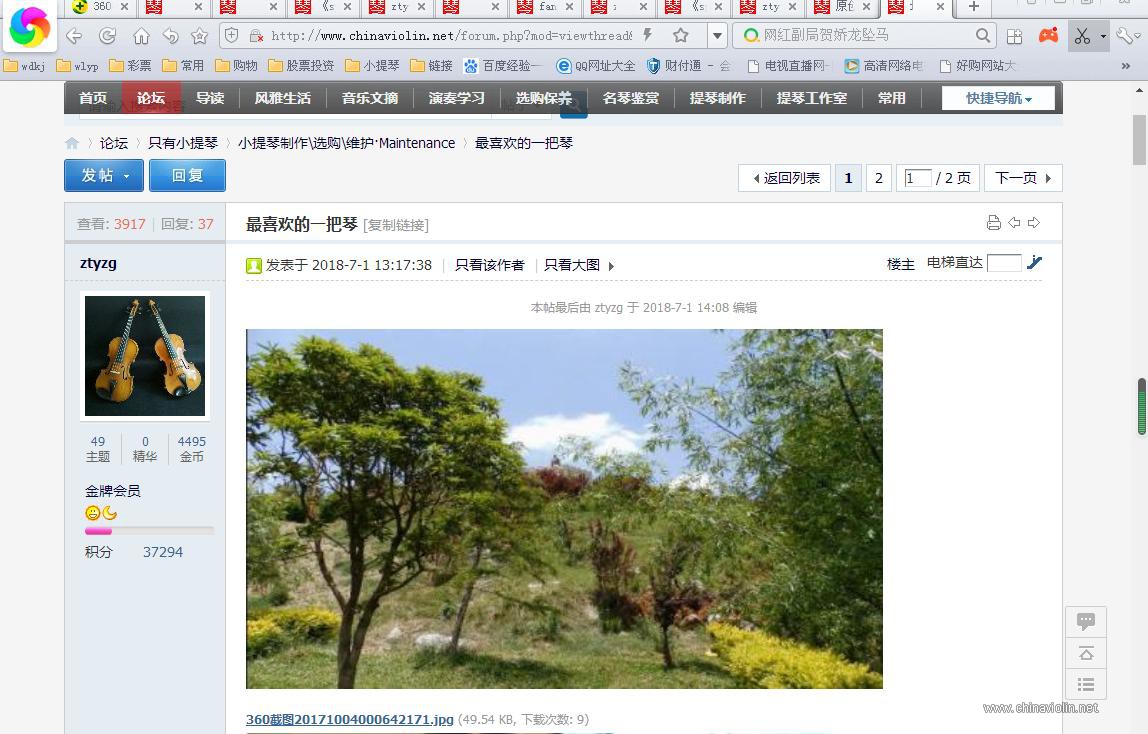Screen dimensions: 1148x734
Task: Go to next thread arrow icon
Action: pyautogui.click(x=1034, y=222)
